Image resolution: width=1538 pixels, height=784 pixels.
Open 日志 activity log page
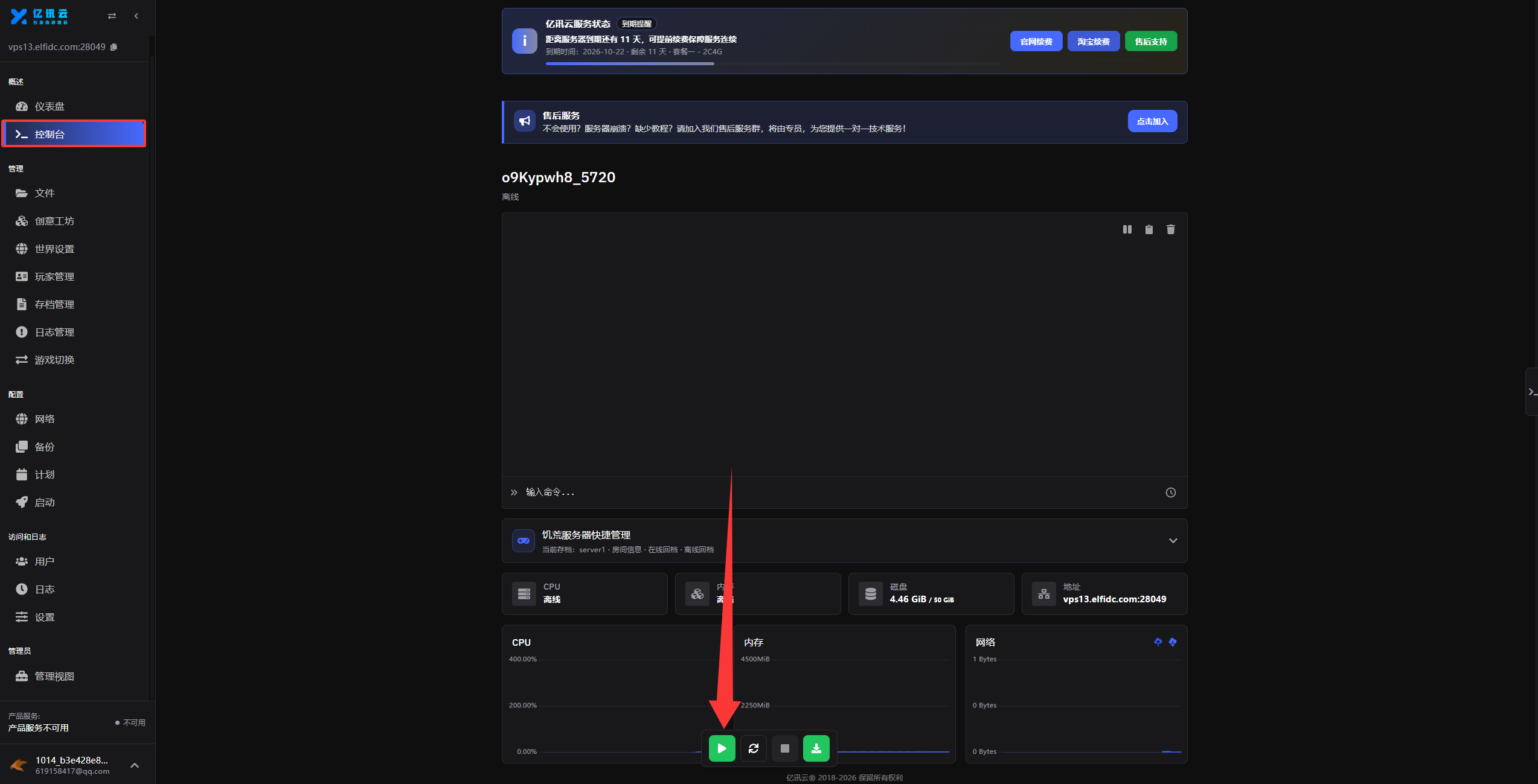[x=74, y=589]
